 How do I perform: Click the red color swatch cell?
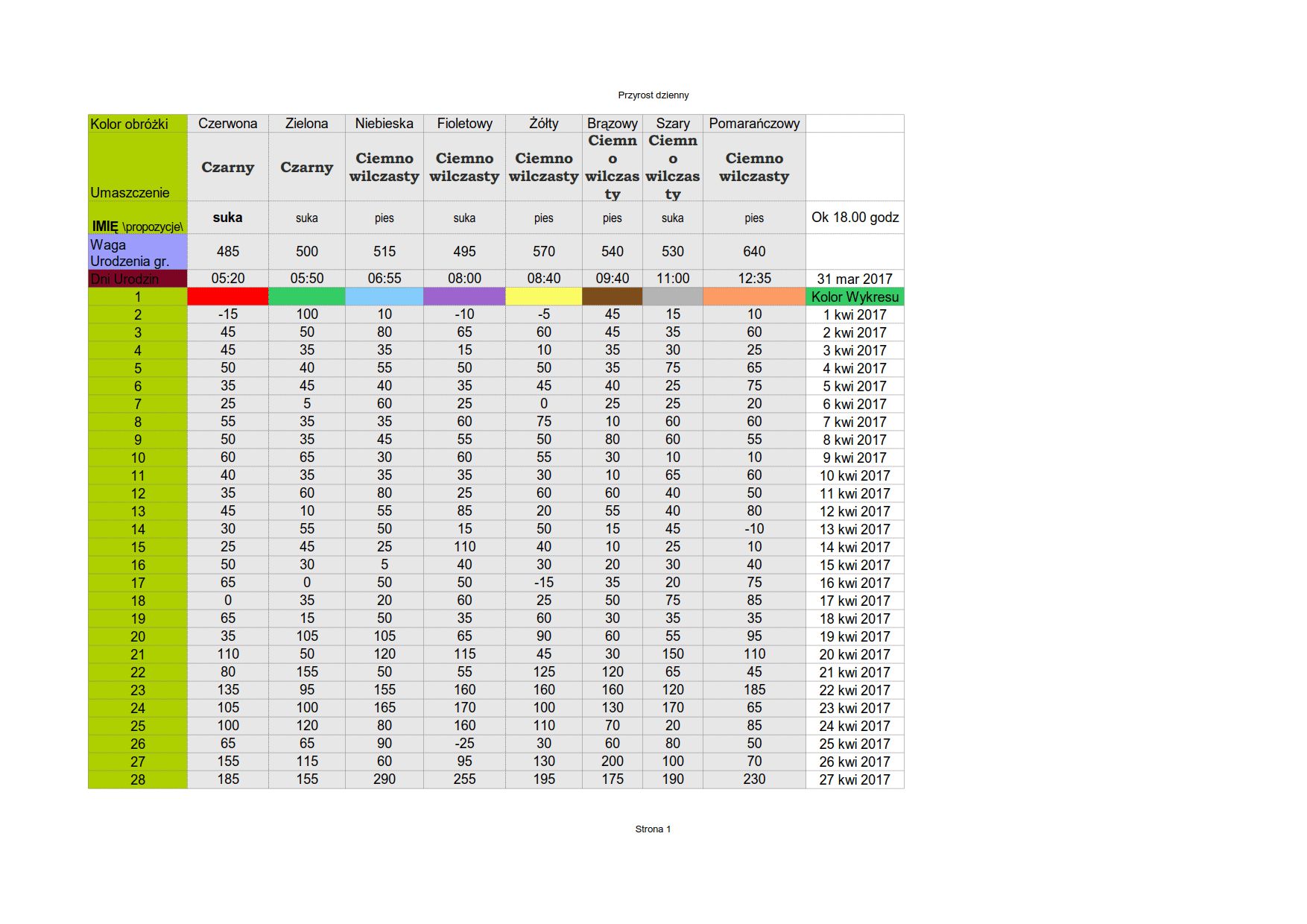tap(227, 297)
